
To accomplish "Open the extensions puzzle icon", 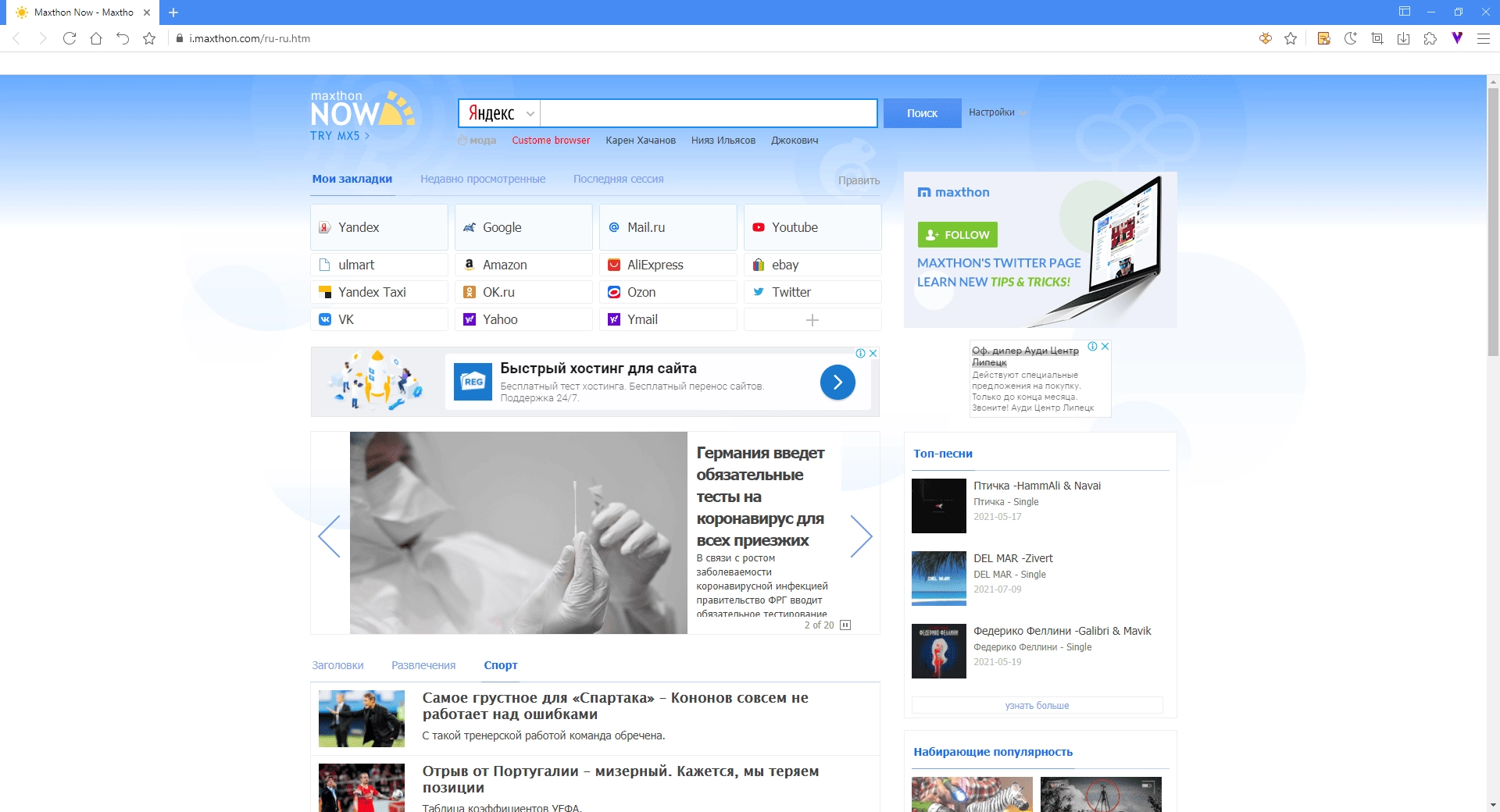I will 1430,38.
